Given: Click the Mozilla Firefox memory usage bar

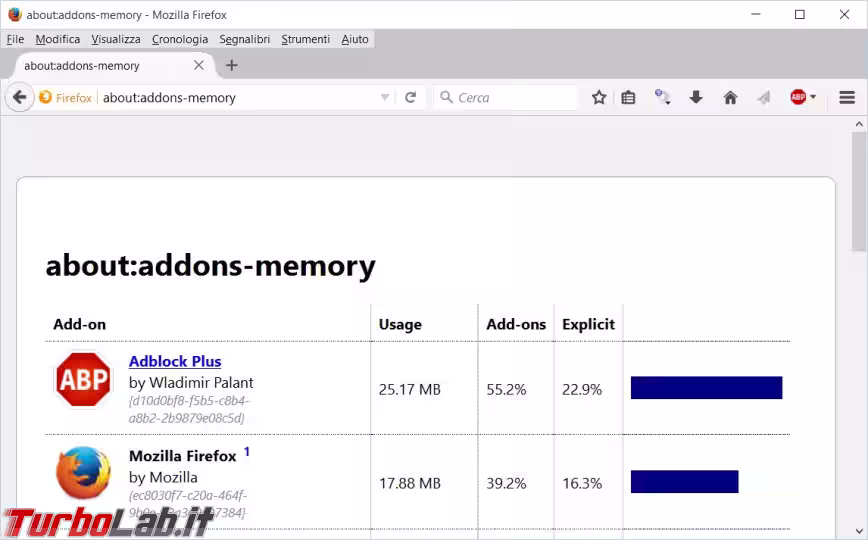Looking at the screenshot, I should pos(684,481).
